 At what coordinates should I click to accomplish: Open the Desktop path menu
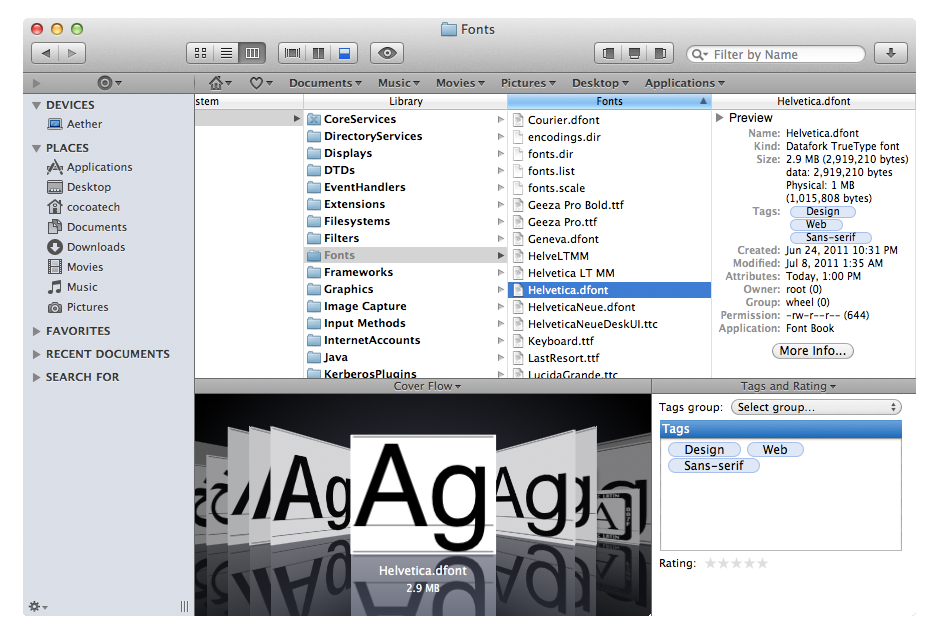point(600,83)
